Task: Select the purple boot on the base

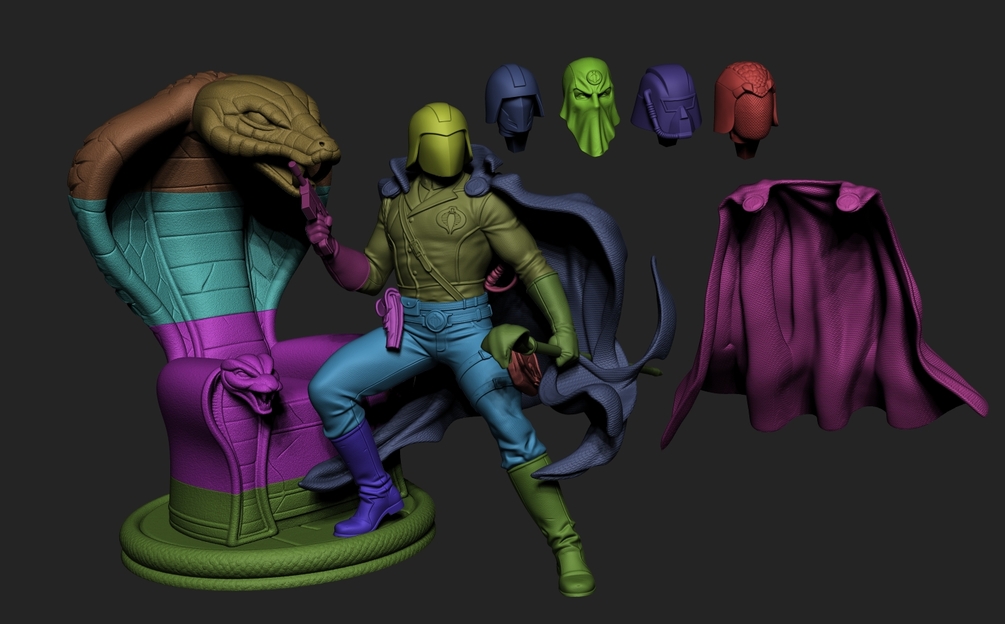Action: point(367,480)
